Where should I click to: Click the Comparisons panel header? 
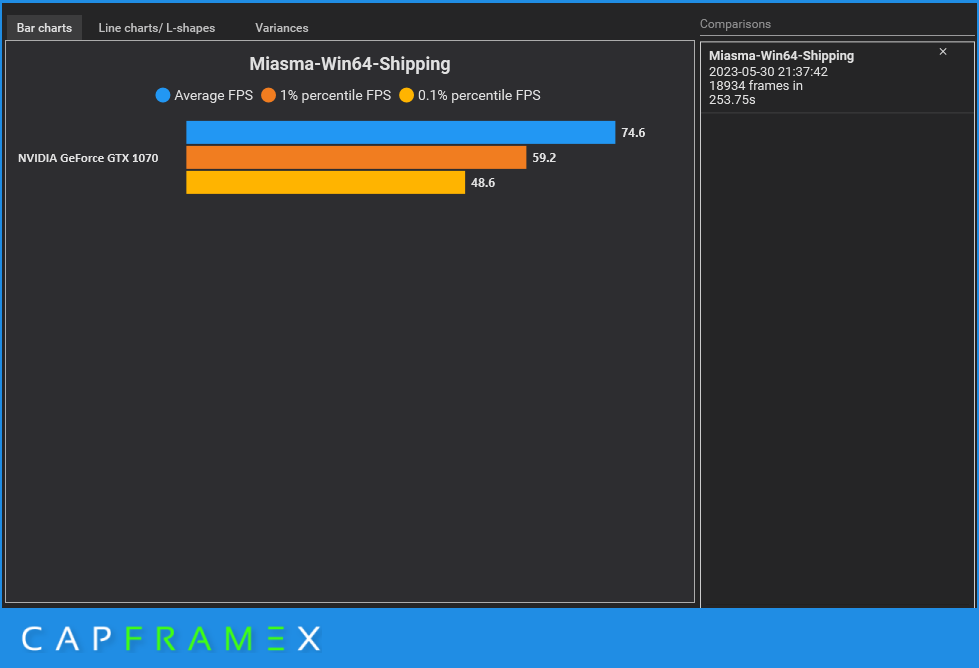pyautogui.click(x=735, y=24)
